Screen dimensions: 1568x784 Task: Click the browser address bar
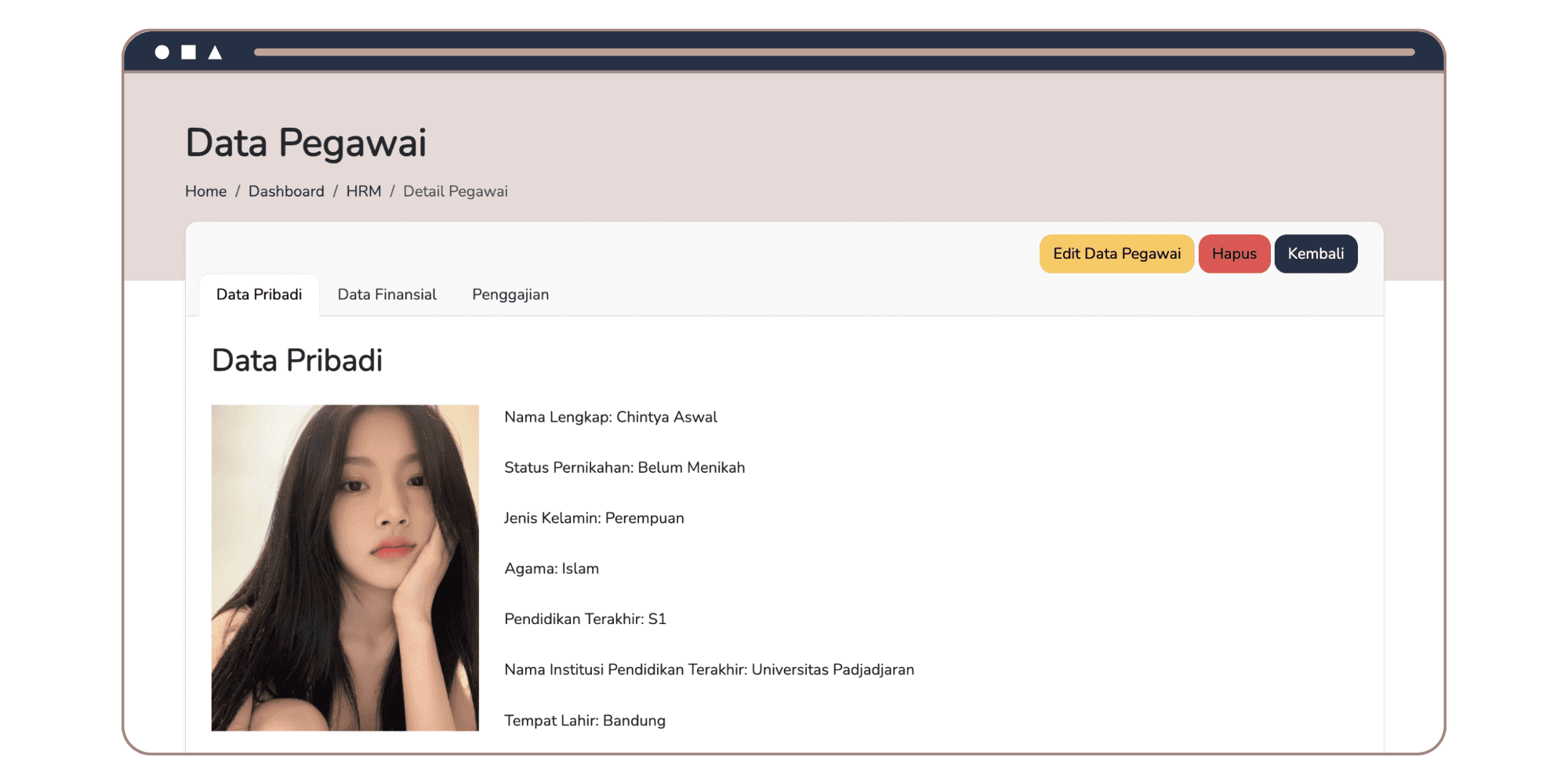[833, 53]
